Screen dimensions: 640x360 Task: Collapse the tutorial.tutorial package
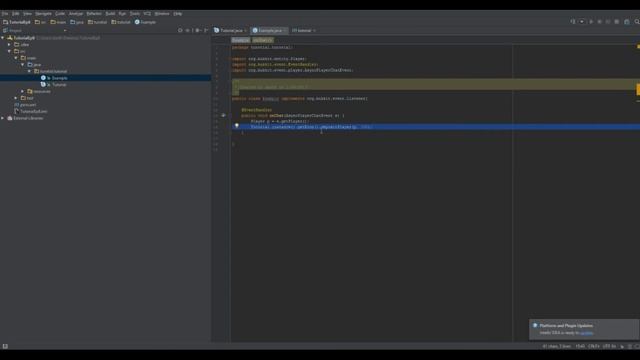(29, 71)
